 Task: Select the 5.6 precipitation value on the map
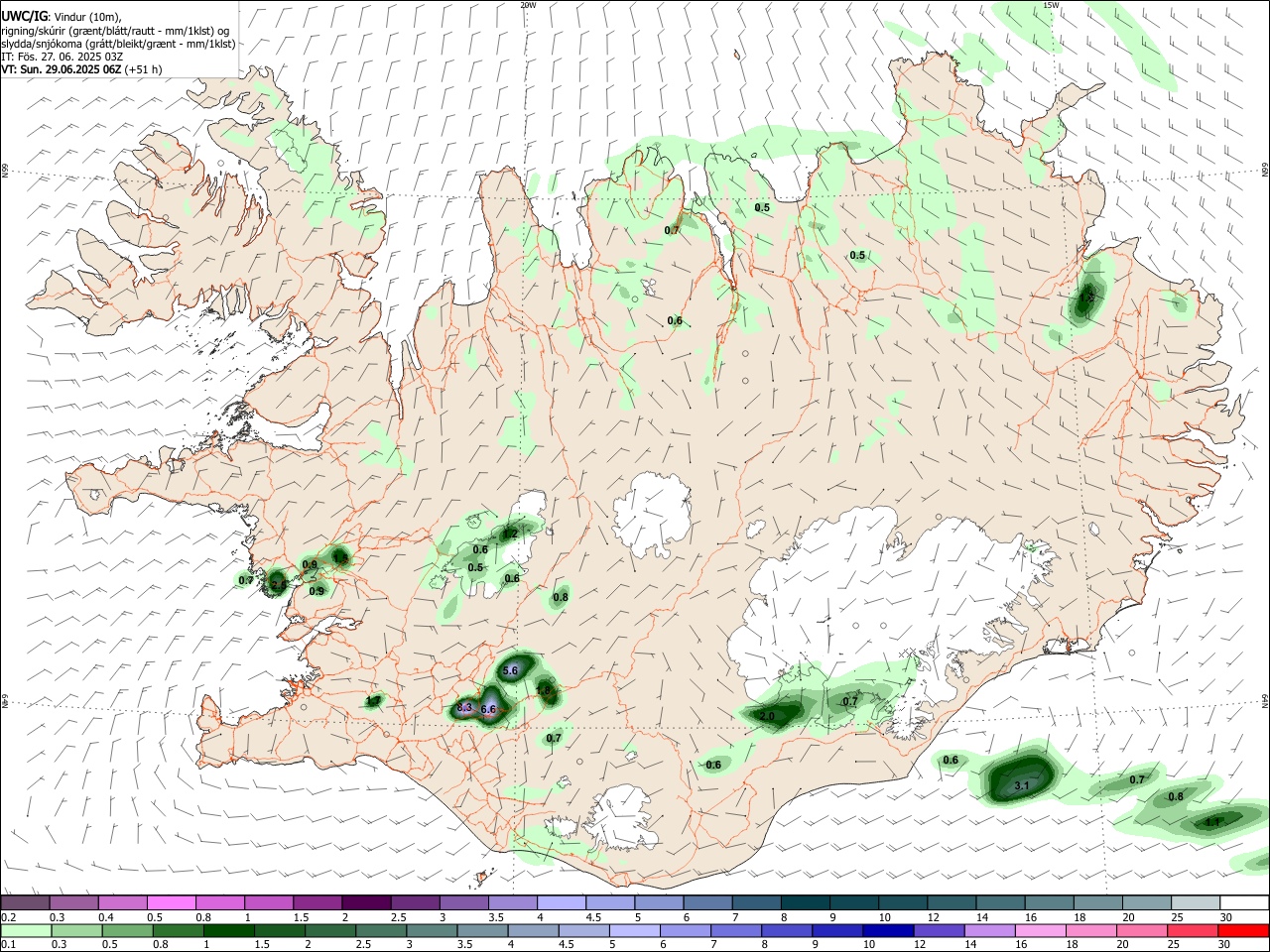pos(511,671)
